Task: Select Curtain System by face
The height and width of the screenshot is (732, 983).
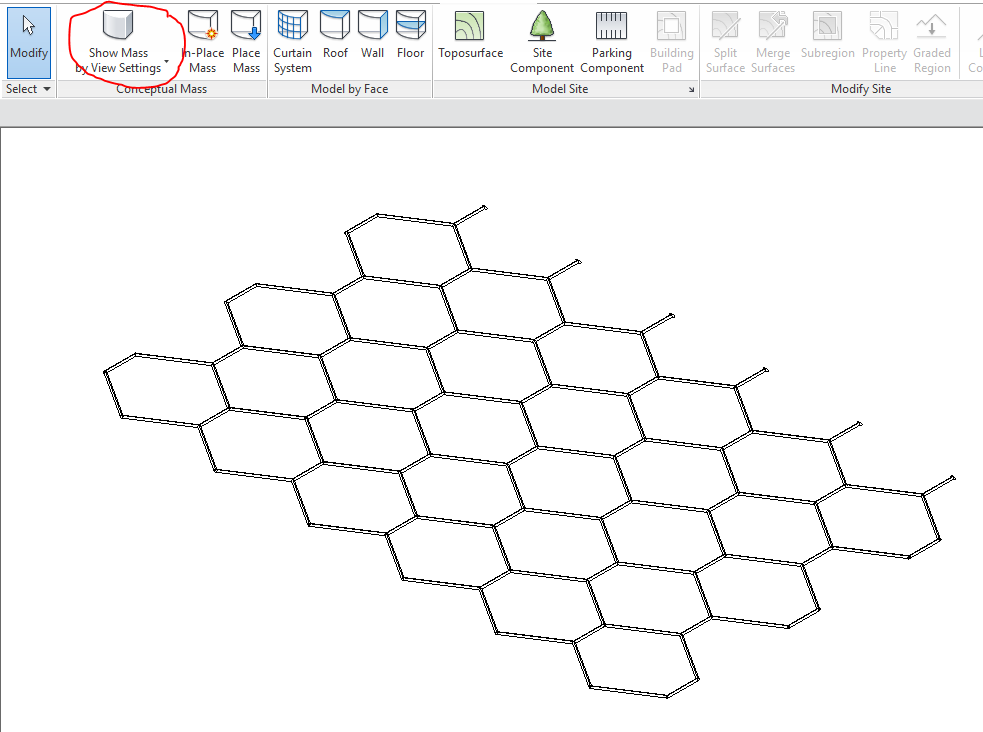Action: (292, 42)
